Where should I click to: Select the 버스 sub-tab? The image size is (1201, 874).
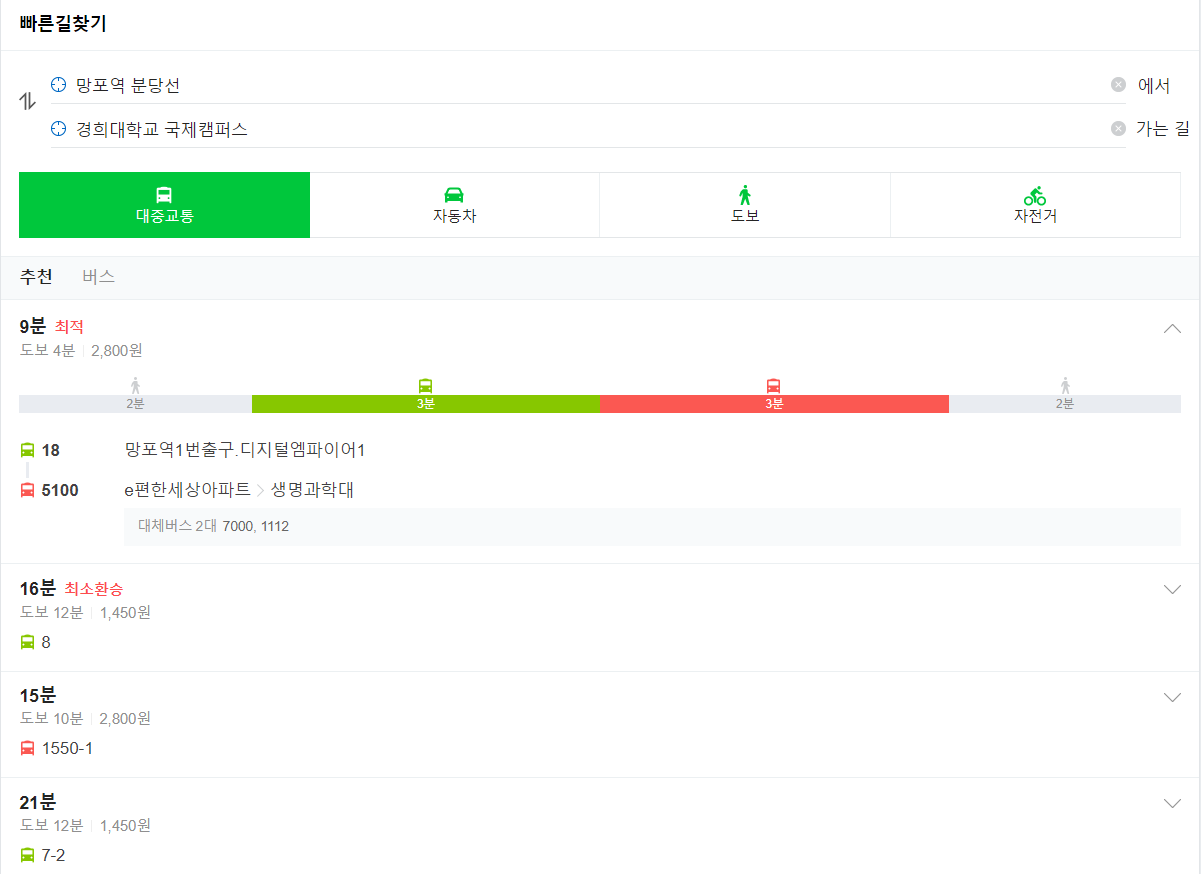coord(98,277)
